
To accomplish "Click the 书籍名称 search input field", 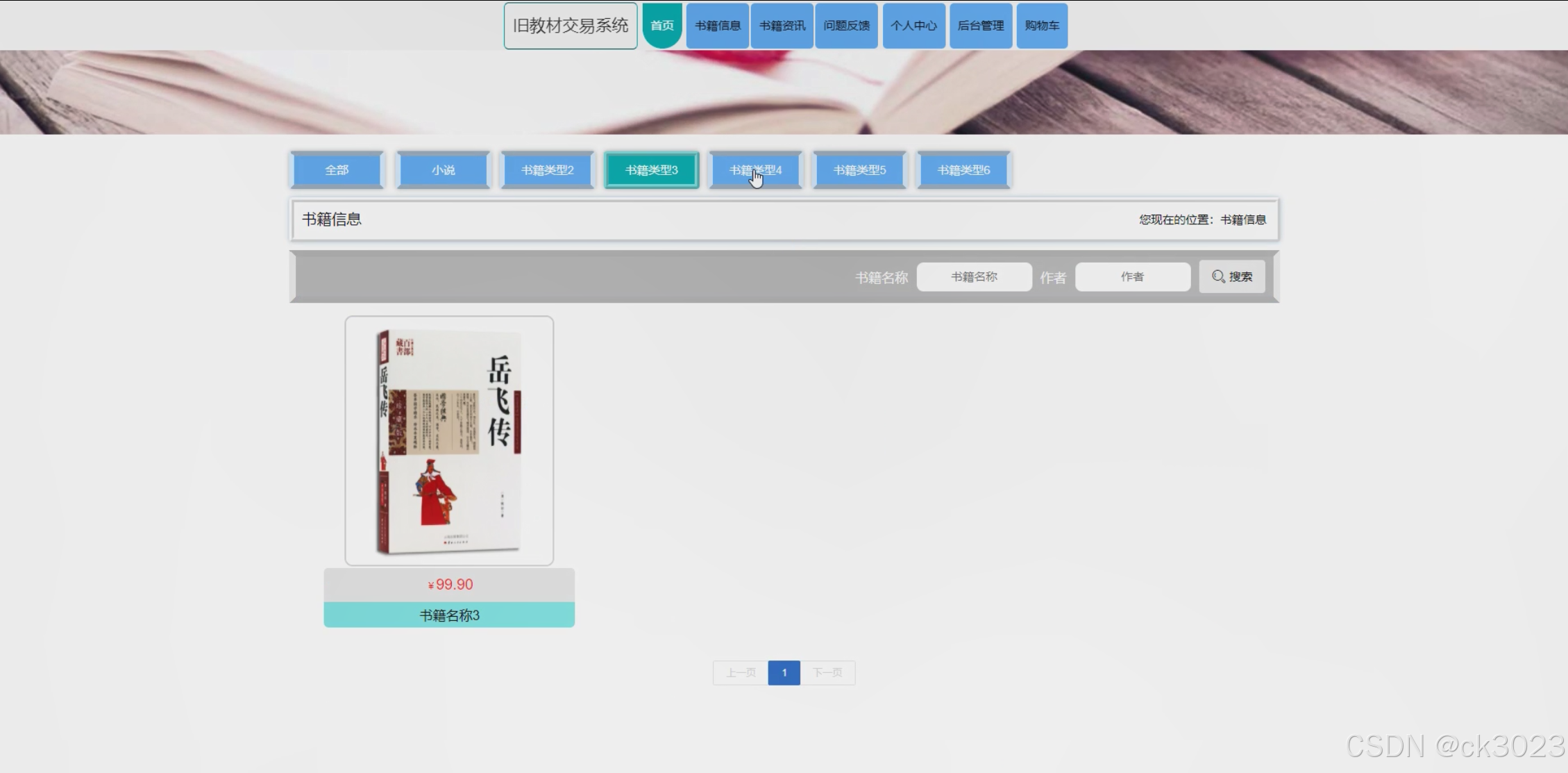I will pyautogui.click(x=974, y=276).
